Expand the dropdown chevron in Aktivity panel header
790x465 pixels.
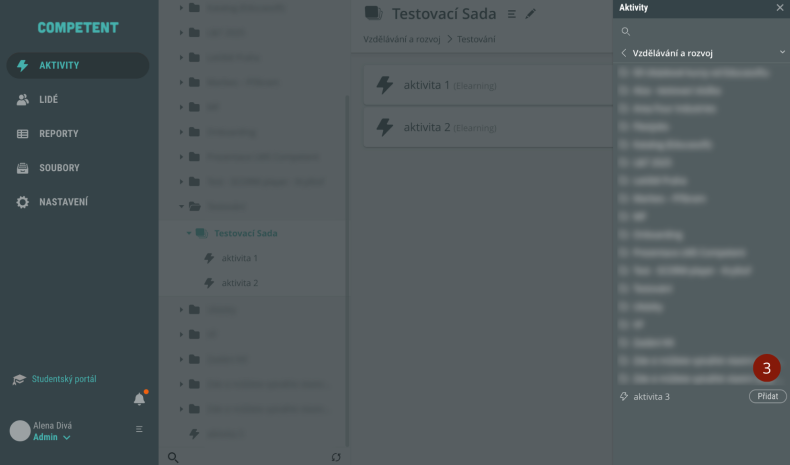pos(782,52)
